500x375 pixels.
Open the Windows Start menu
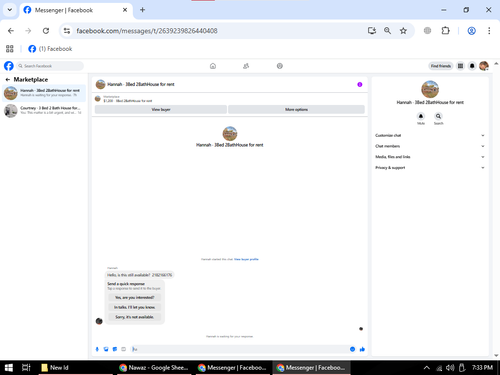click(9, 368)
